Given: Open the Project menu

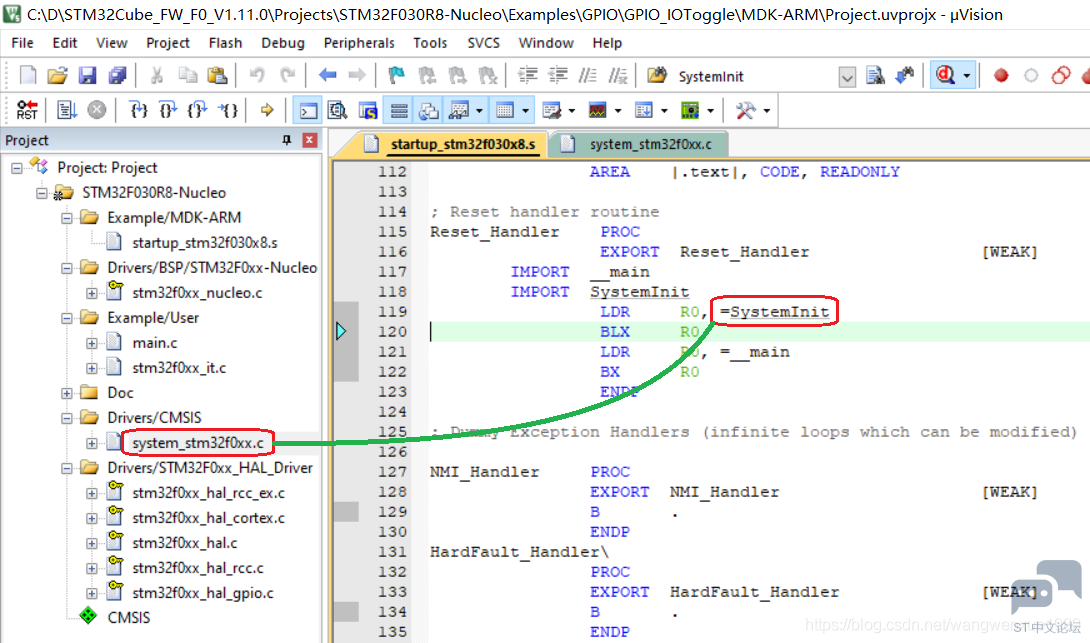Looking at the screenshot, I should point(168,42).
